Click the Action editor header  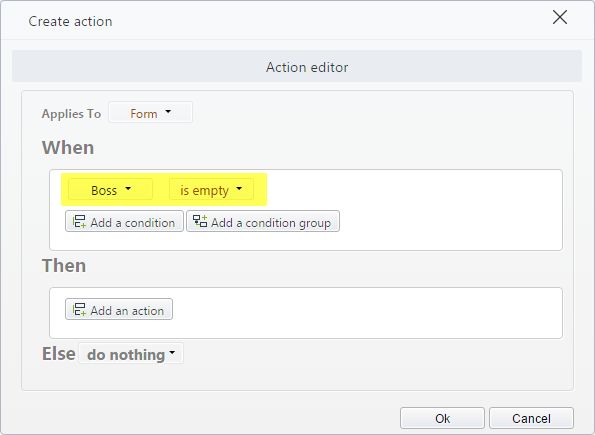coord(297,66)
